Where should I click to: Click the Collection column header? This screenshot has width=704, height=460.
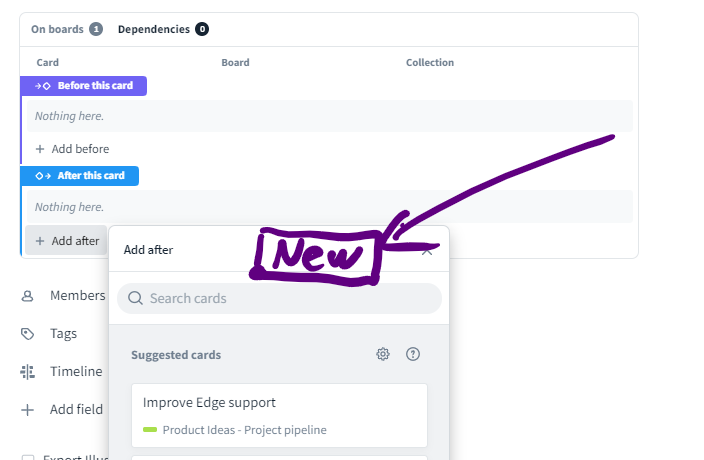[430, 62]
